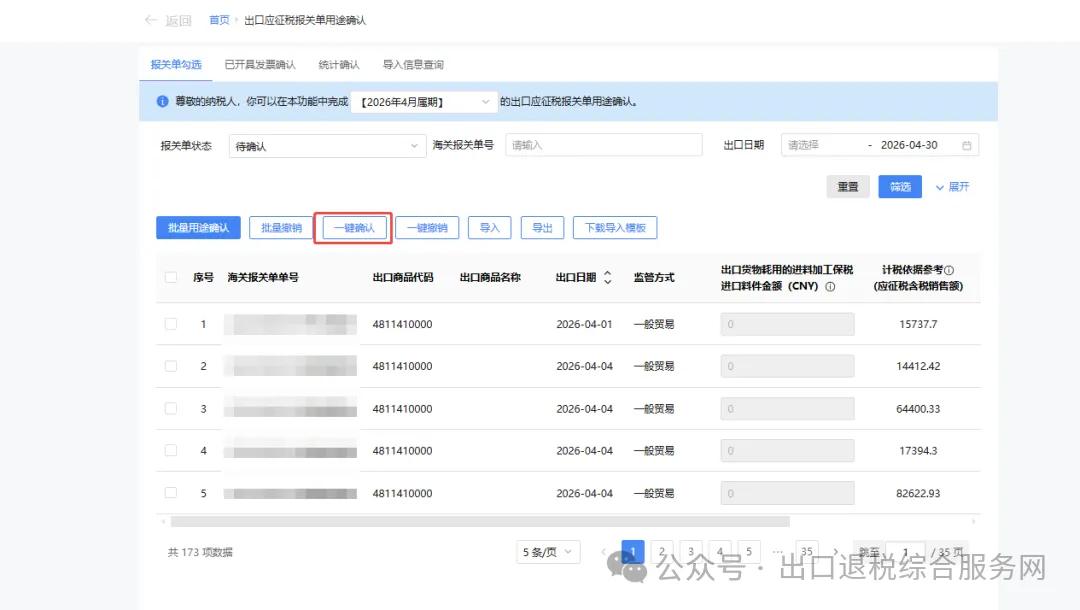
Task: Click 一键确认 button
Action: point(354,228)
